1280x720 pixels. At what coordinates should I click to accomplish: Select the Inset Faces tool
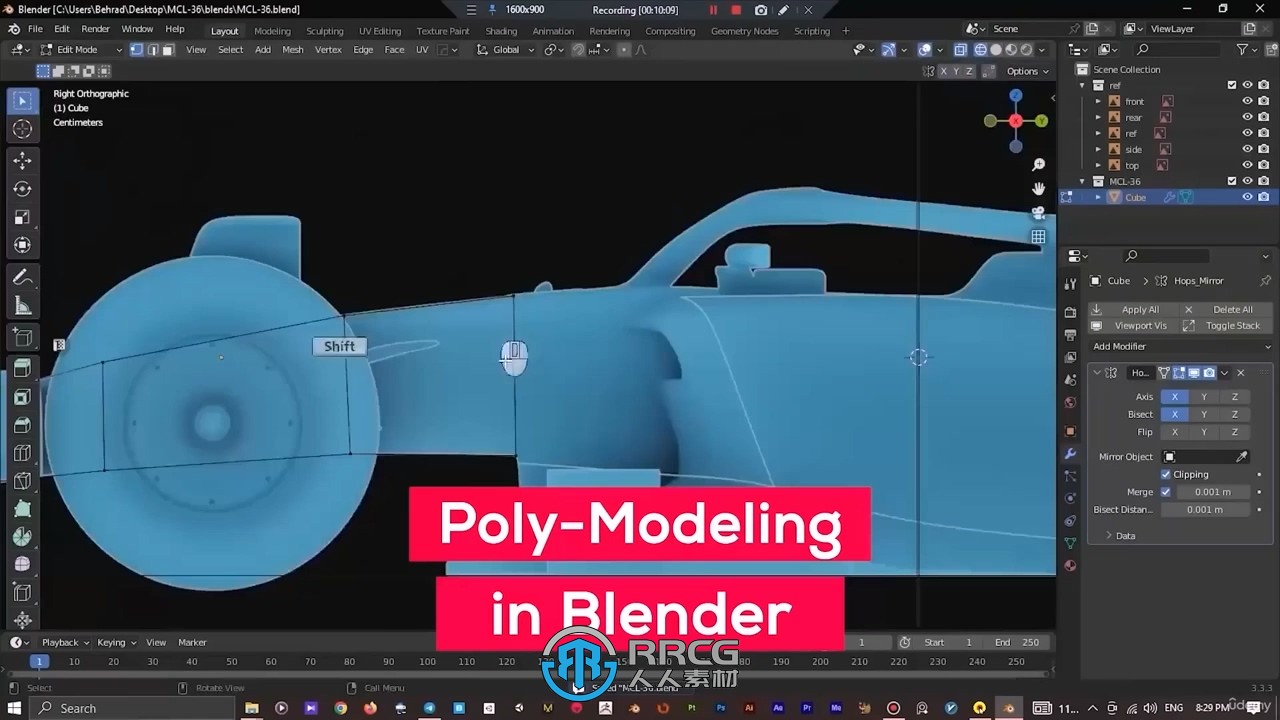click(x=22, y=397)
